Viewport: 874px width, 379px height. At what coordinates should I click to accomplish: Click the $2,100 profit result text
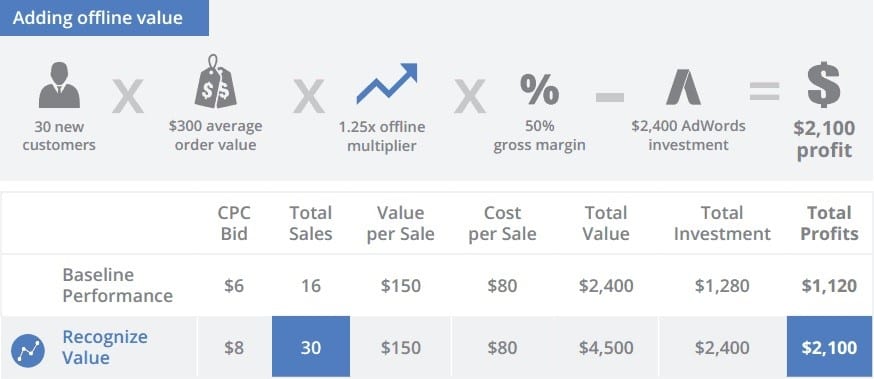[824, 139]
